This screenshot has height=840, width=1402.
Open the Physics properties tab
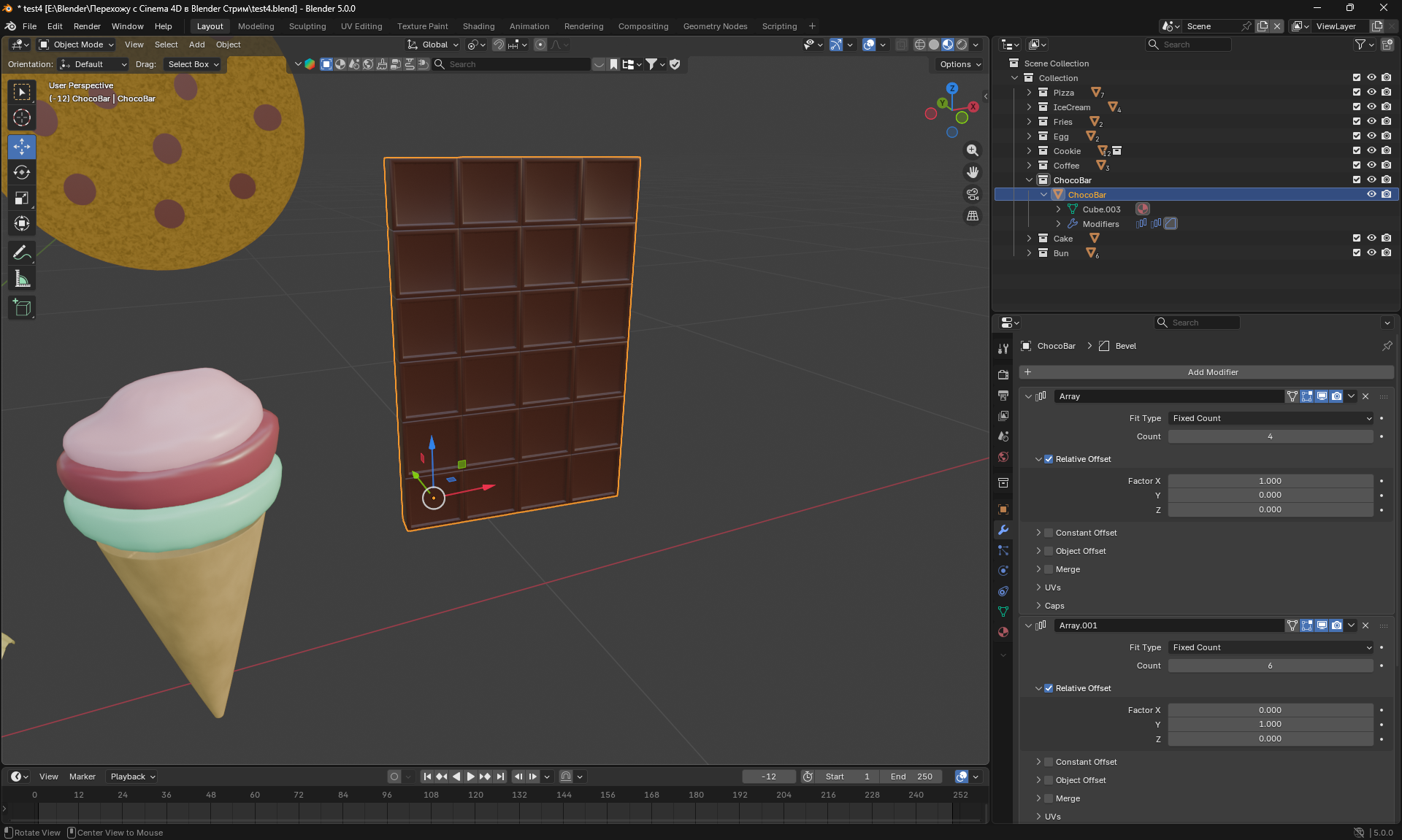click(1003, 571)
